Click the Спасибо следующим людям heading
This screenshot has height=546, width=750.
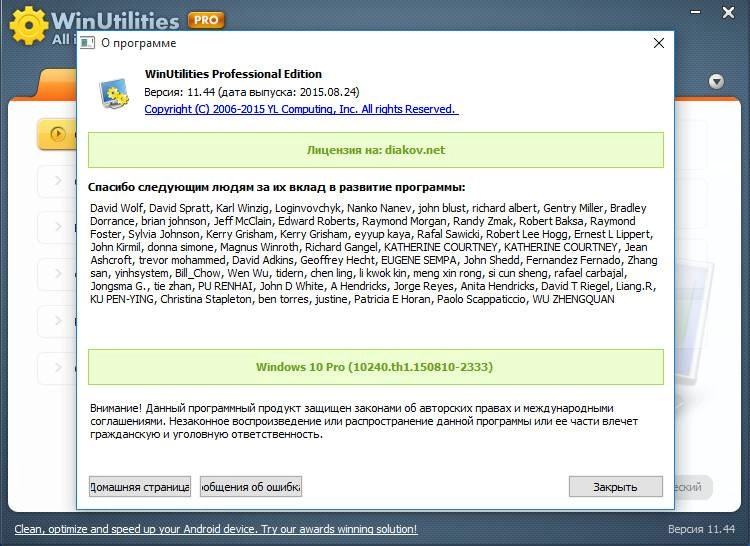click(x=276, y=187)
